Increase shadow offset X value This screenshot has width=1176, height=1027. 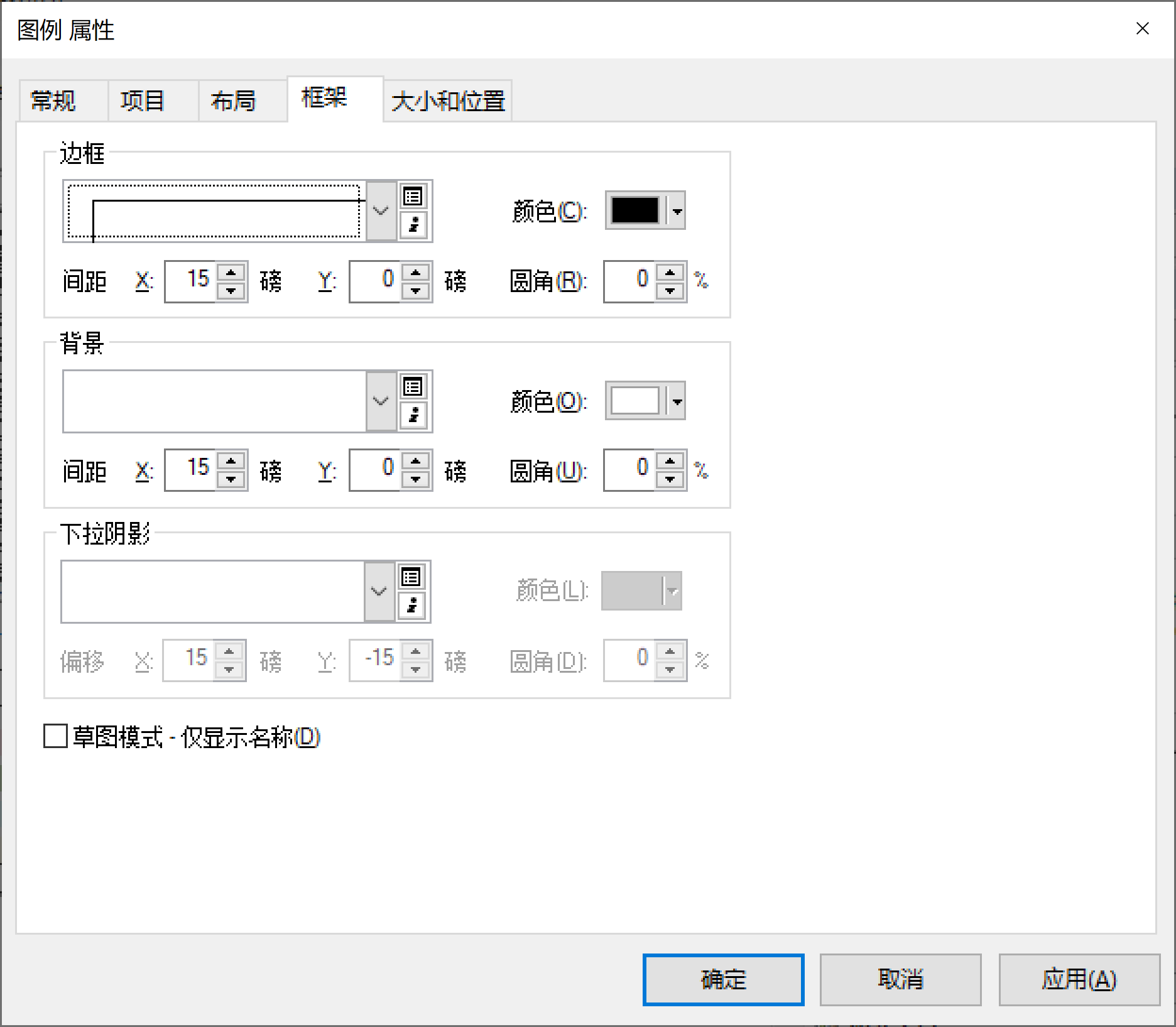coord(229,651)
